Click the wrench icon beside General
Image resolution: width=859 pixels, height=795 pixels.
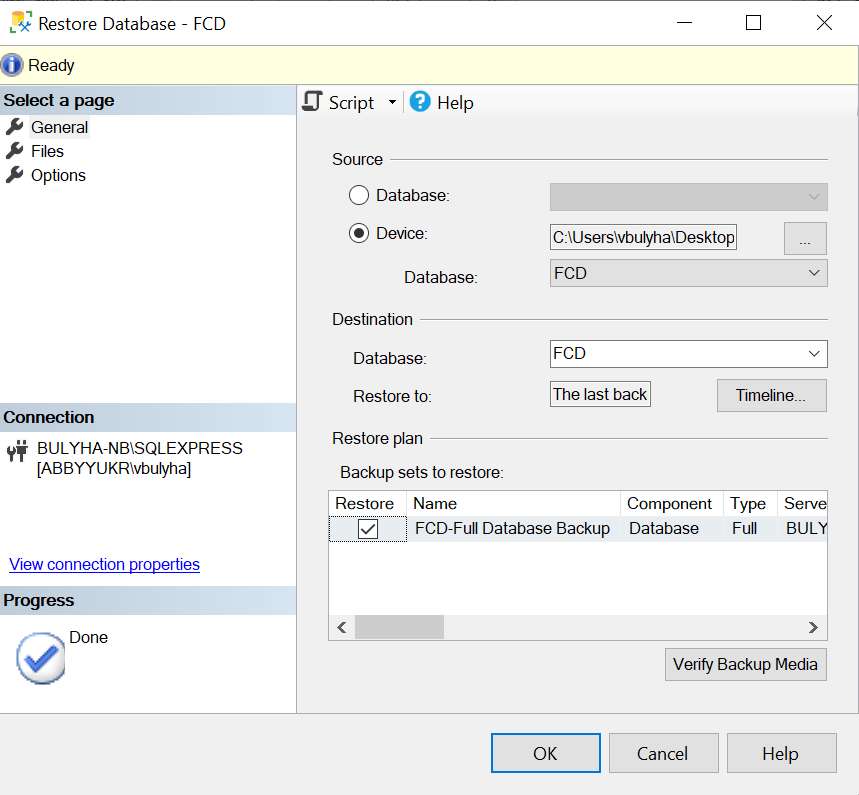point(15,127)
